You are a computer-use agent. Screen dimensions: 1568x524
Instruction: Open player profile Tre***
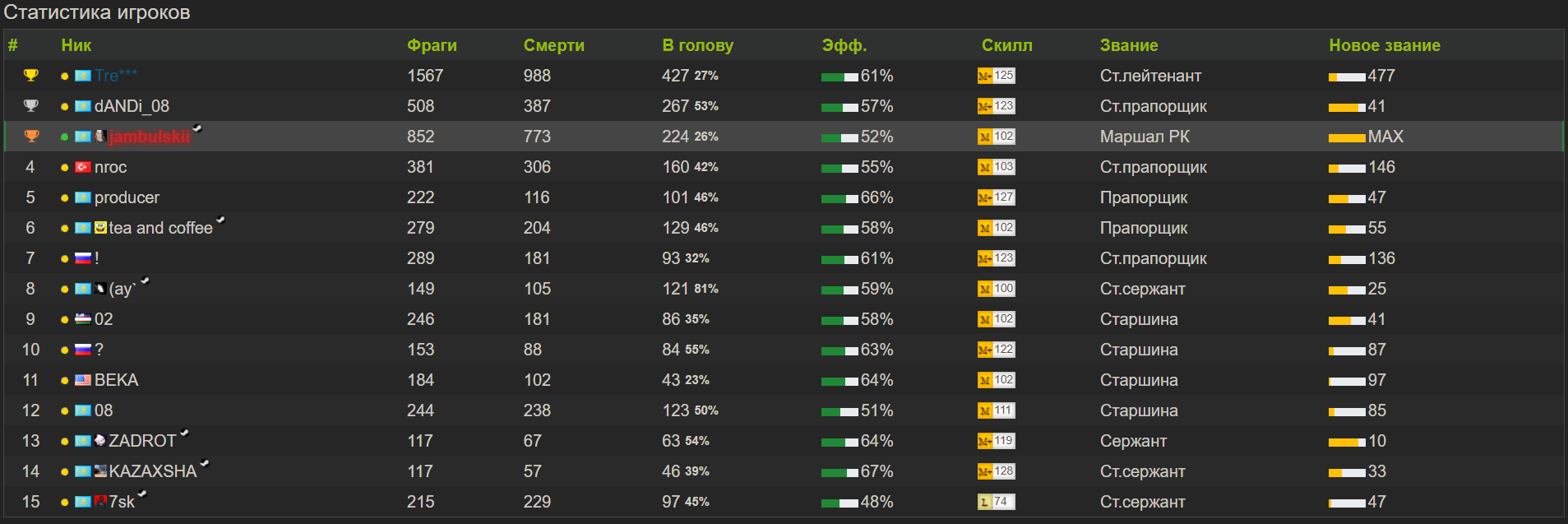116,76
